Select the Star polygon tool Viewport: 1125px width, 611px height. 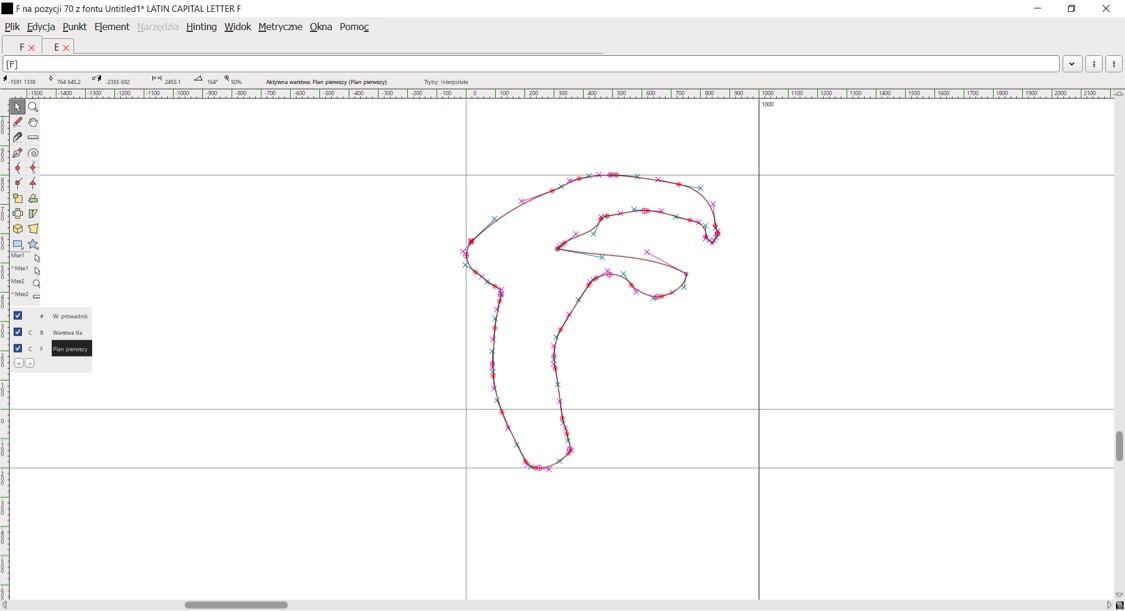33,245
